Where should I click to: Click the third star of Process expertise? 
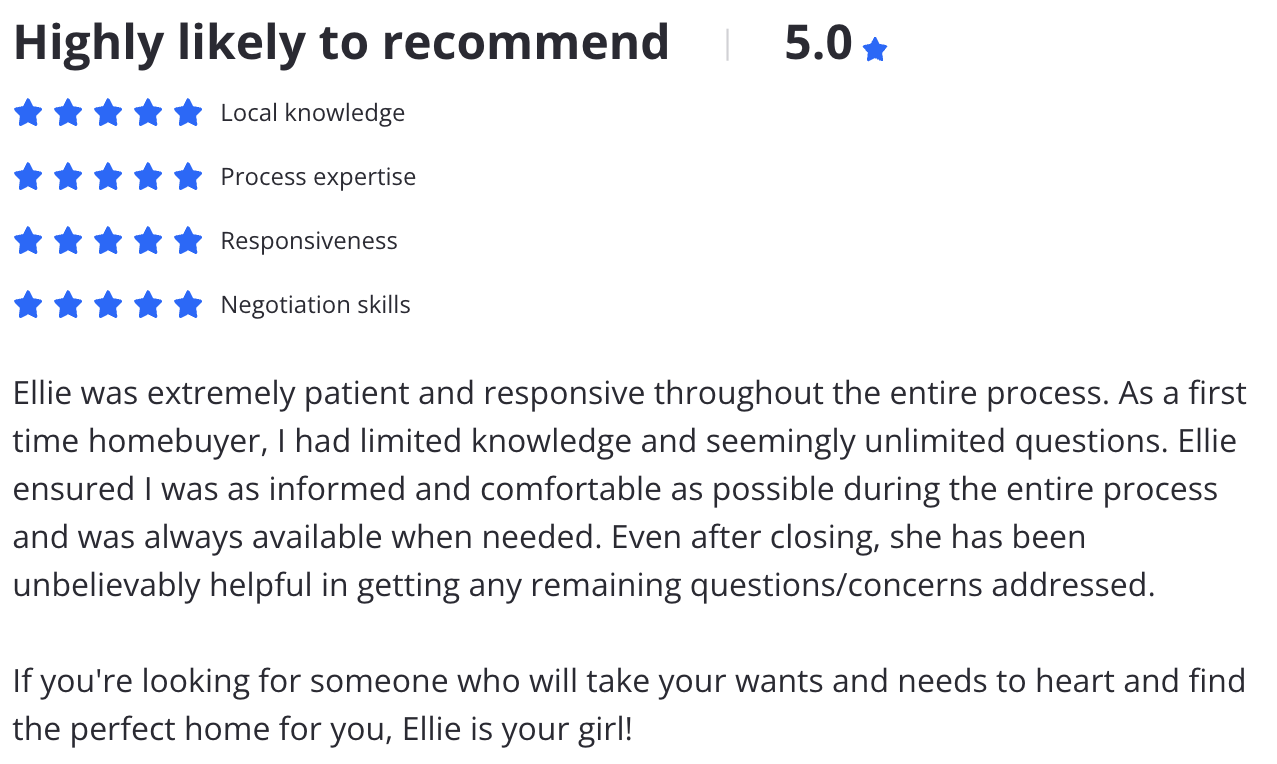click(x=108, y=177)
